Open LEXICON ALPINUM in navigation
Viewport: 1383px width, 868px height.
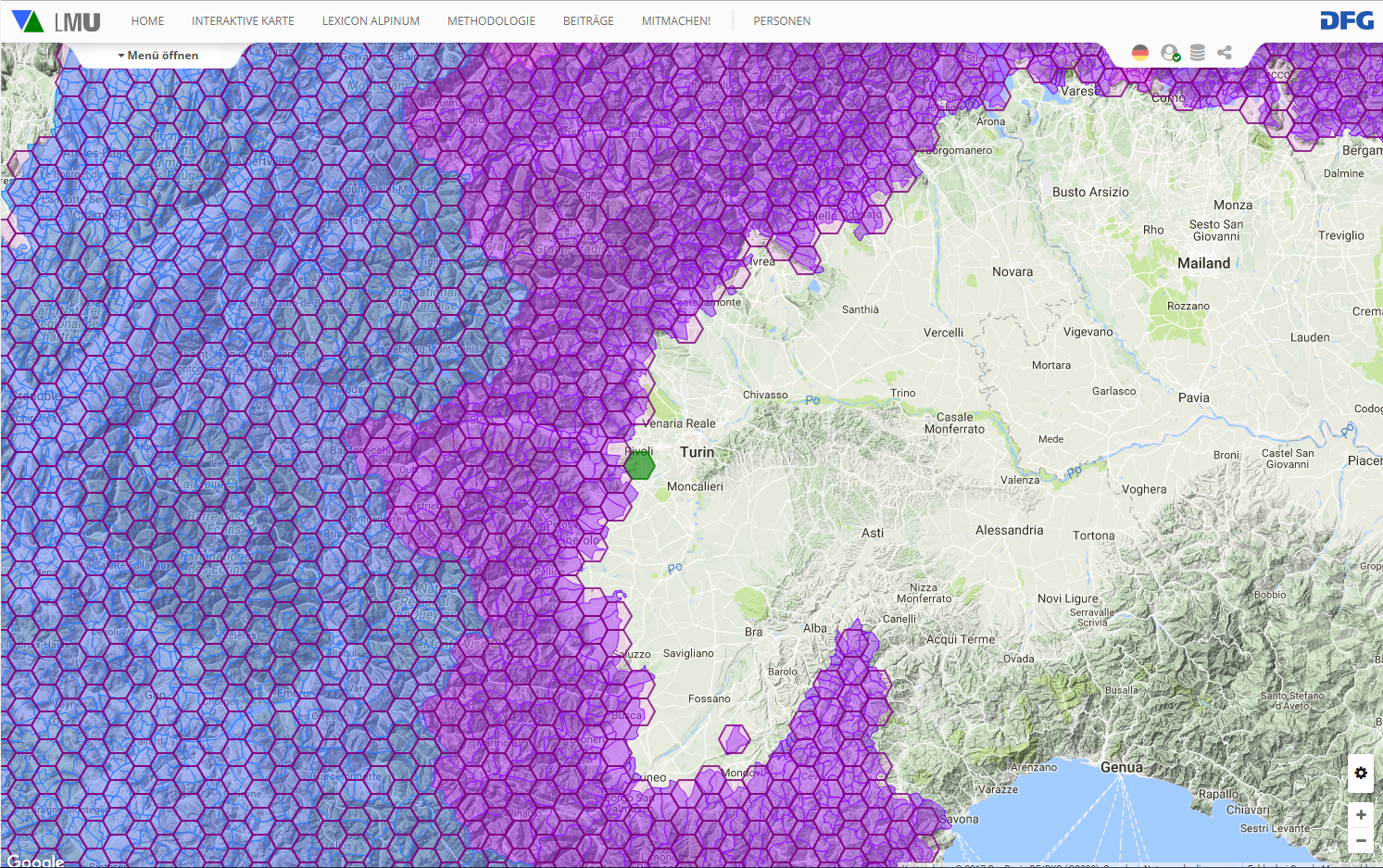coord(371,21)
